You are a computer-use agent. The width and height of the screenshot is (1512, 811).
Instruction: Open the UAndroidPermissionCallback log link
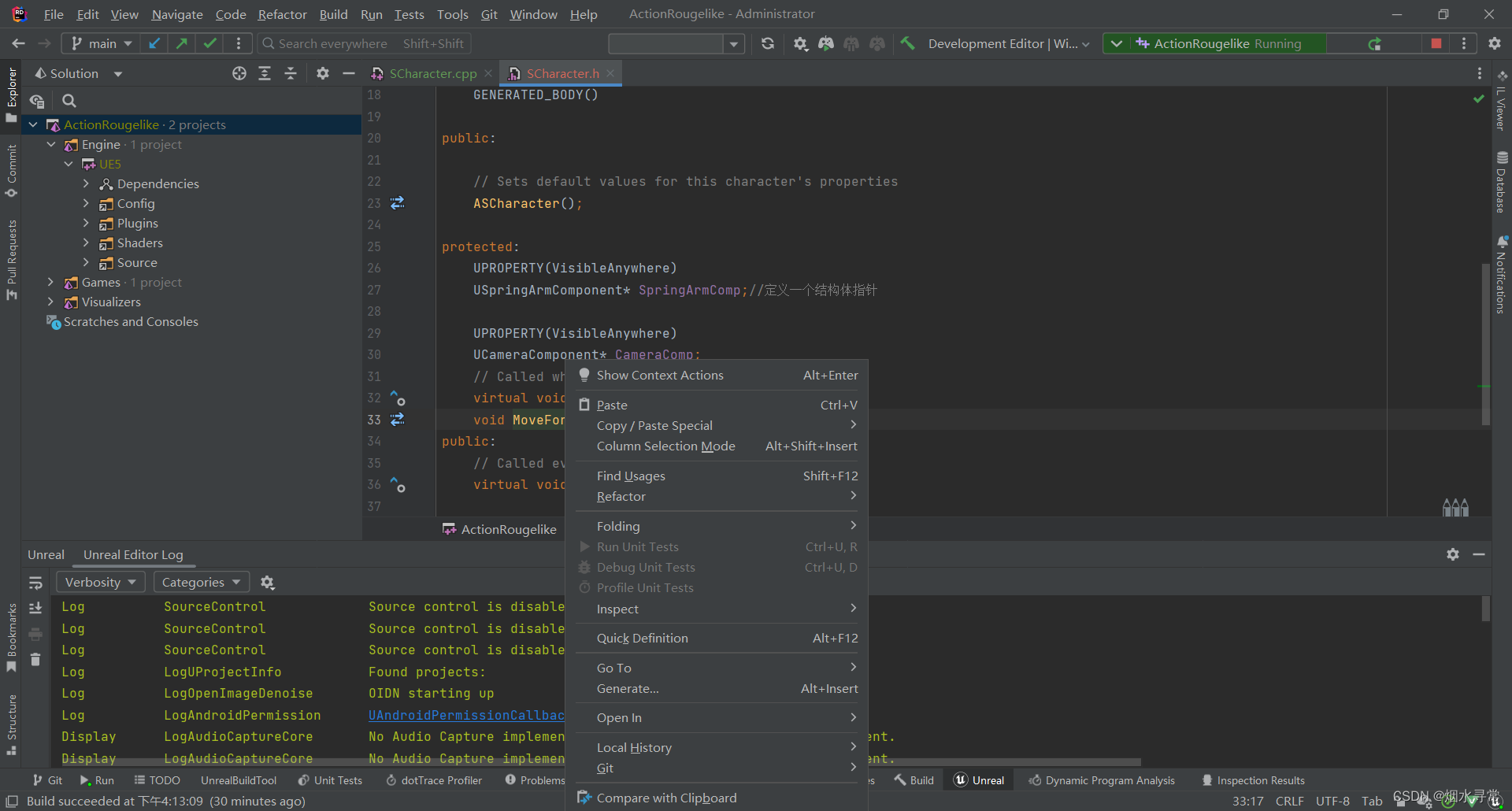coord(466,716)
